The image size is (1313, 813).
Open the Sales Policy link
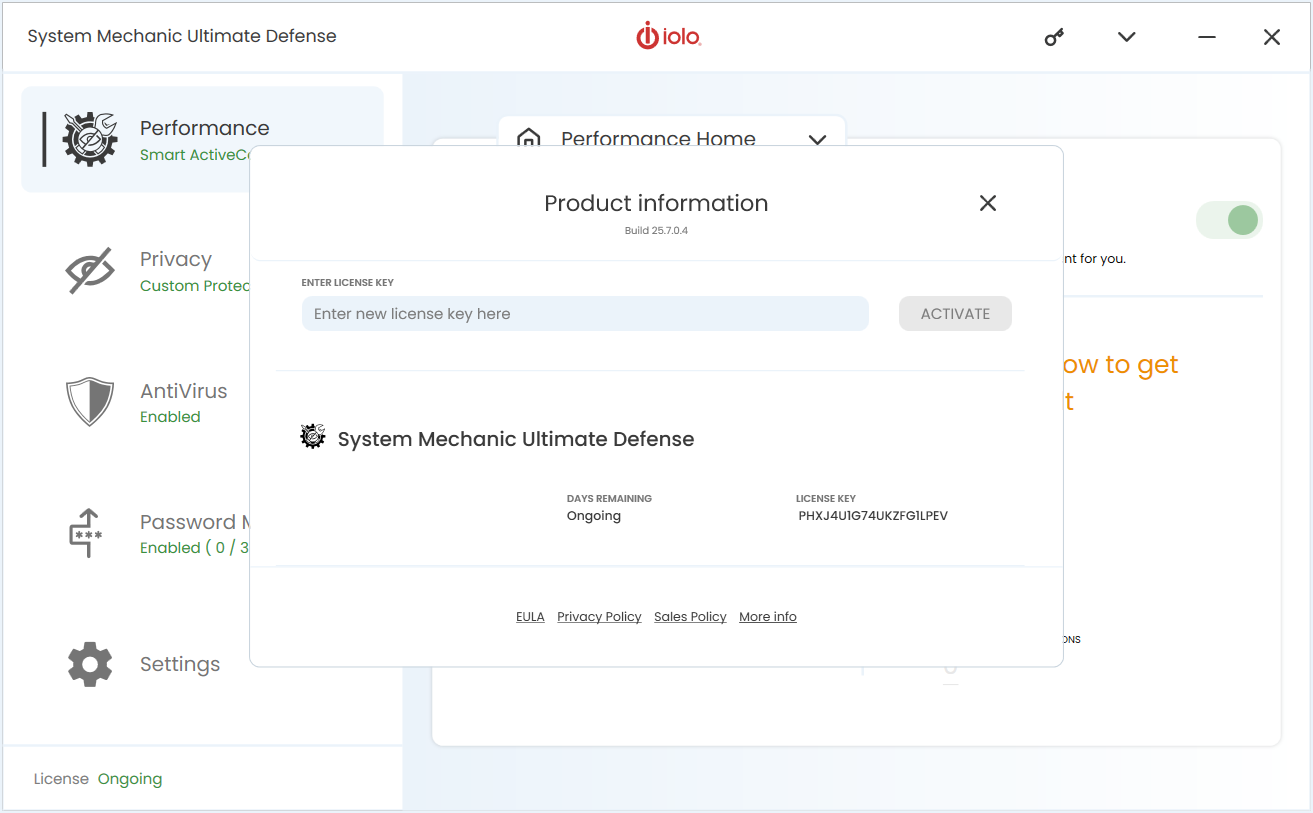click(690, 617)
